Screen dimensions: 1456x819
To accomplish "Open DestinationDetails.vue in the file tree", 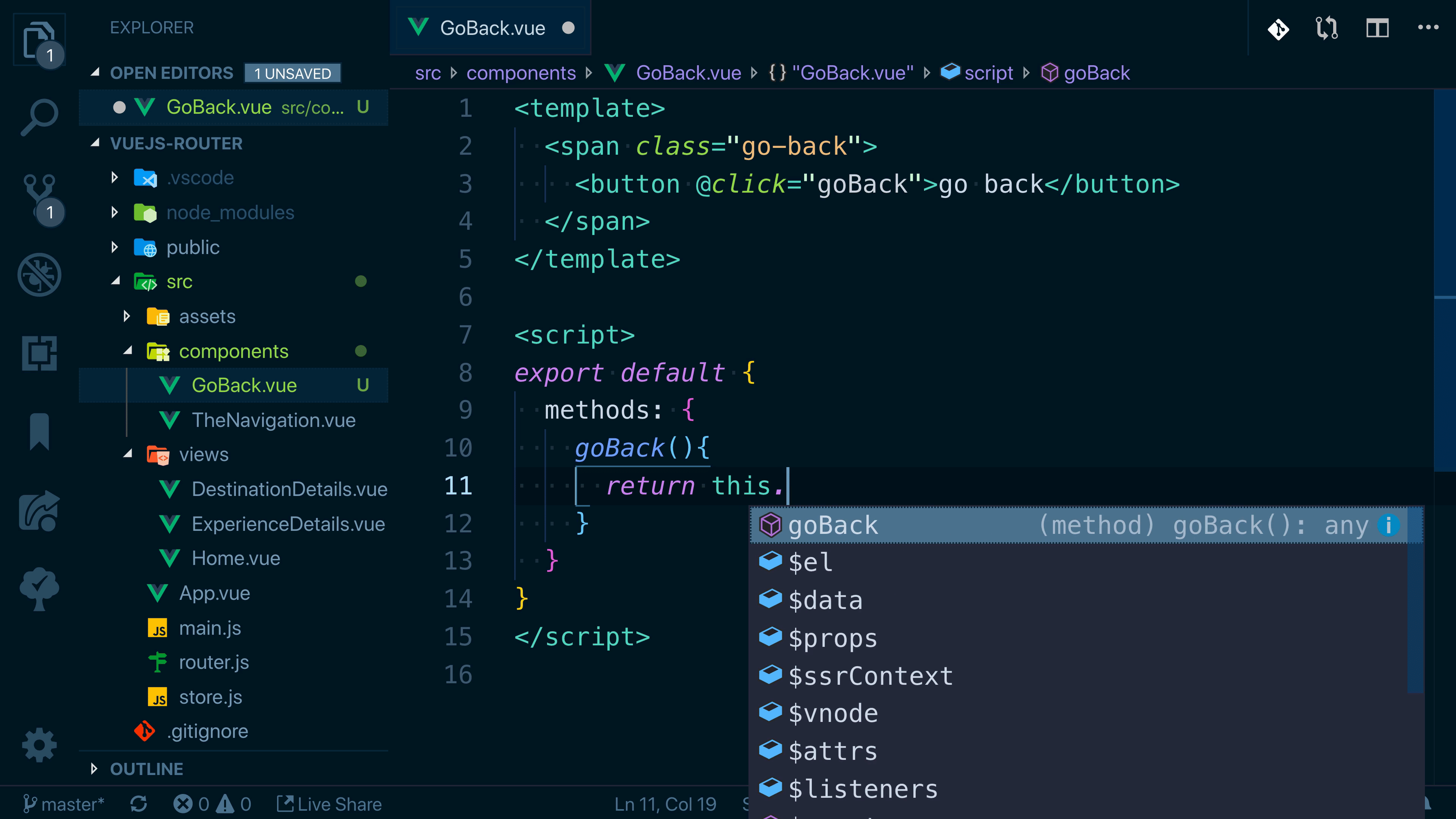I will tap(234, 489).
